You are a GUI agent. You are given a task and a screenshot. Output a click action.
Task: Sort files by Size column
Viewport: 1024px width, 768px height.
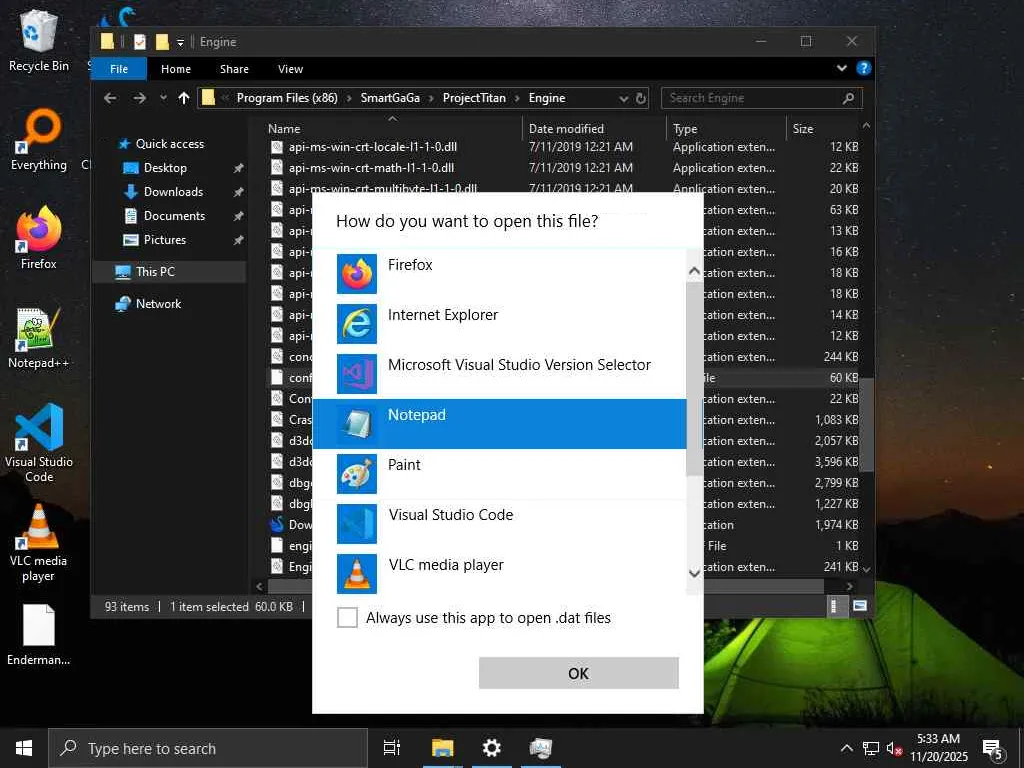(x=803, y=129)
